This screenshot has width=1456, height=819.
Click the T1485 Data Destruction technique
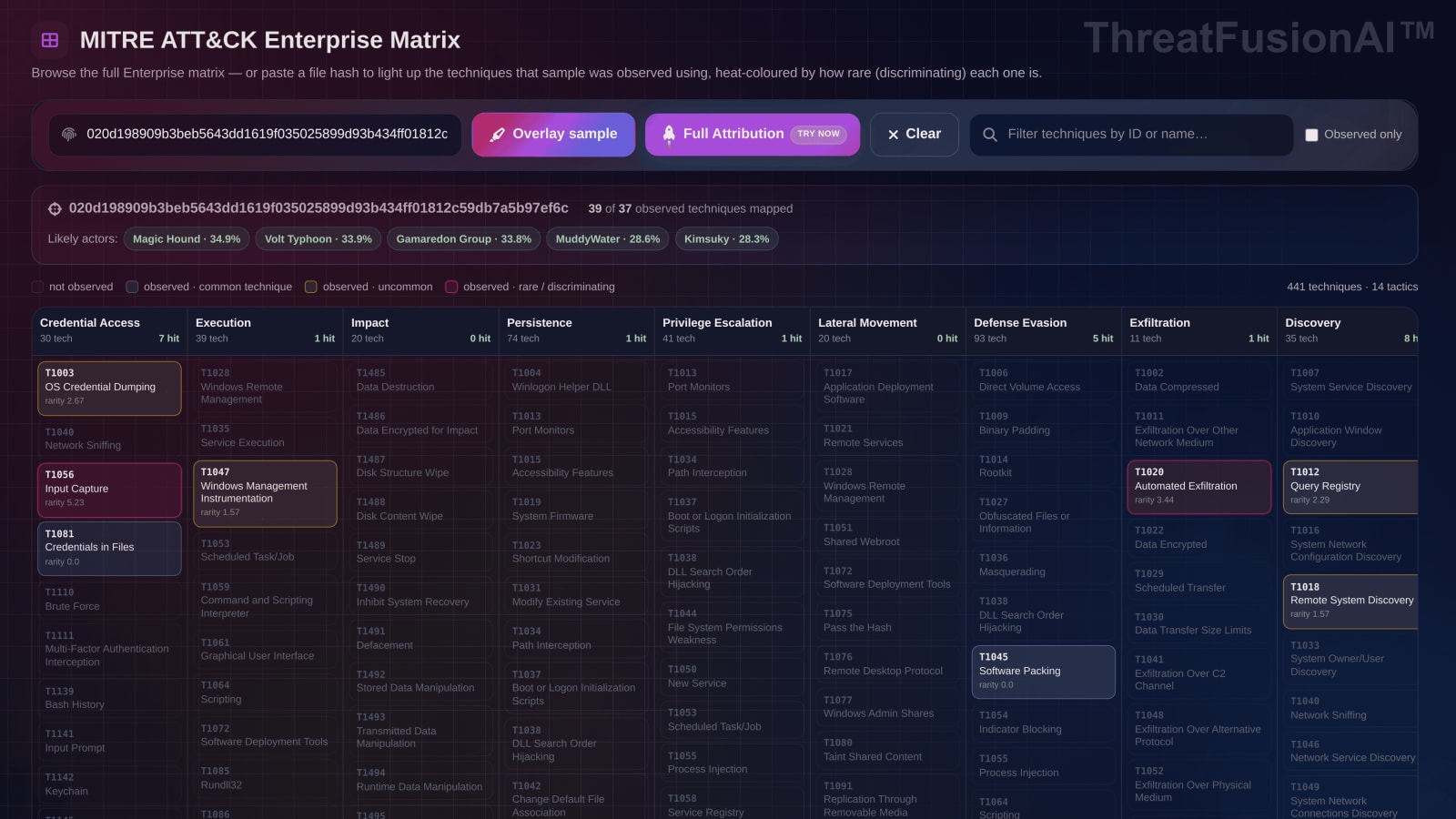tap(420, 380)
